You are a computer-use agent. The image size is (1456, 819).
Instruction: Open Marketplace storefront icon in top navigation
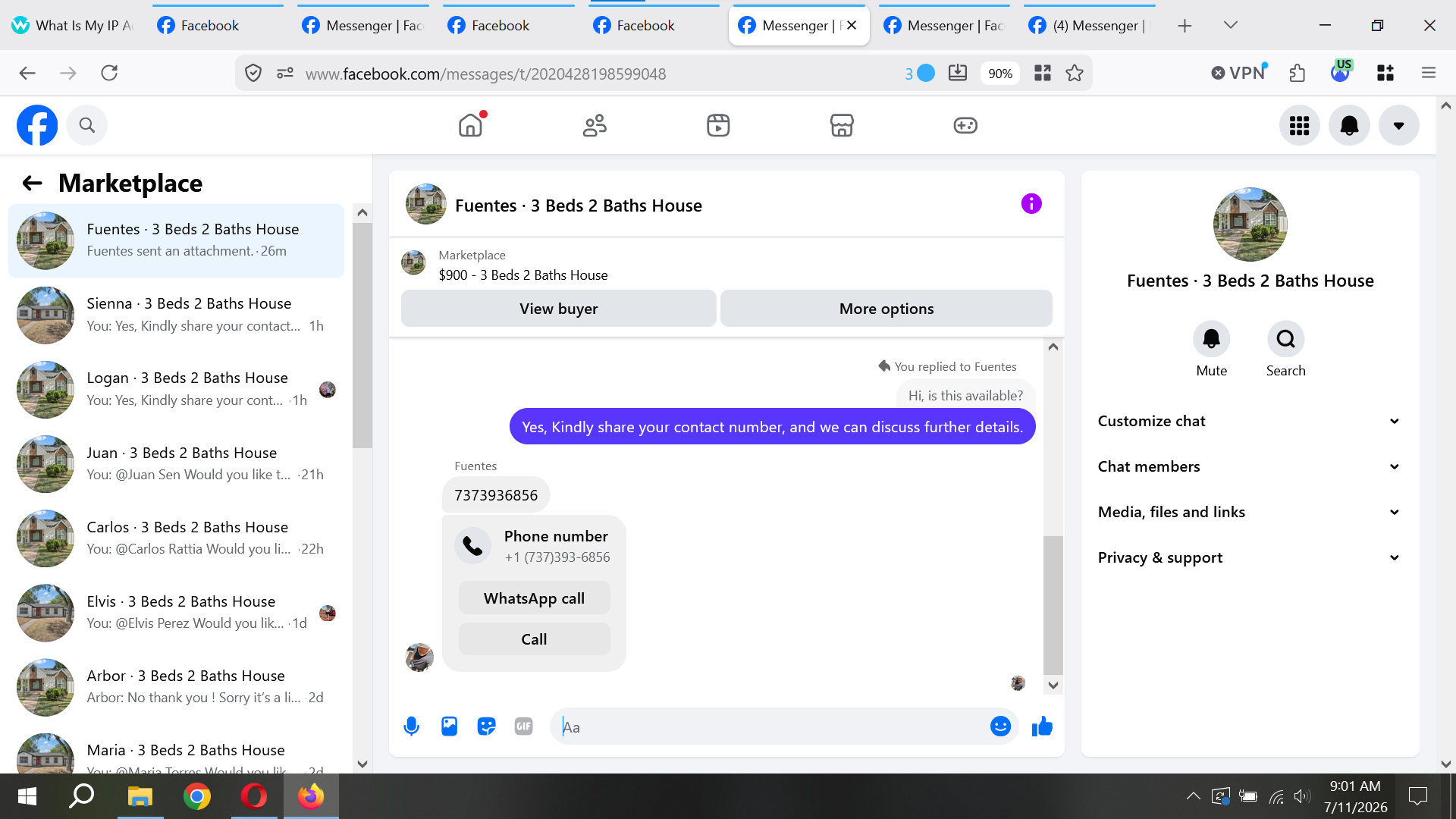[842, 125]
